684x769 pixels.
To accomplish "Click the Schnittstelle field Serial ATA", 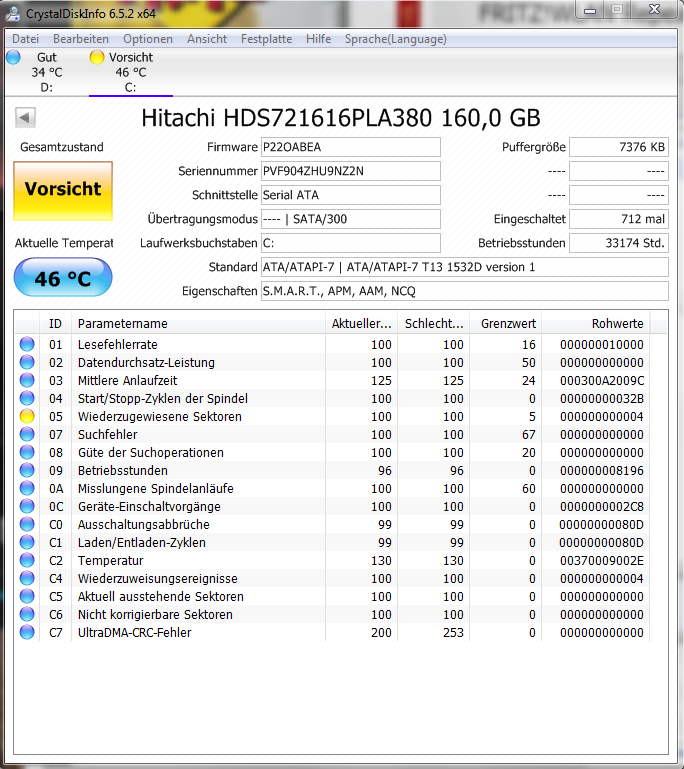I will [x=351, y=195].
